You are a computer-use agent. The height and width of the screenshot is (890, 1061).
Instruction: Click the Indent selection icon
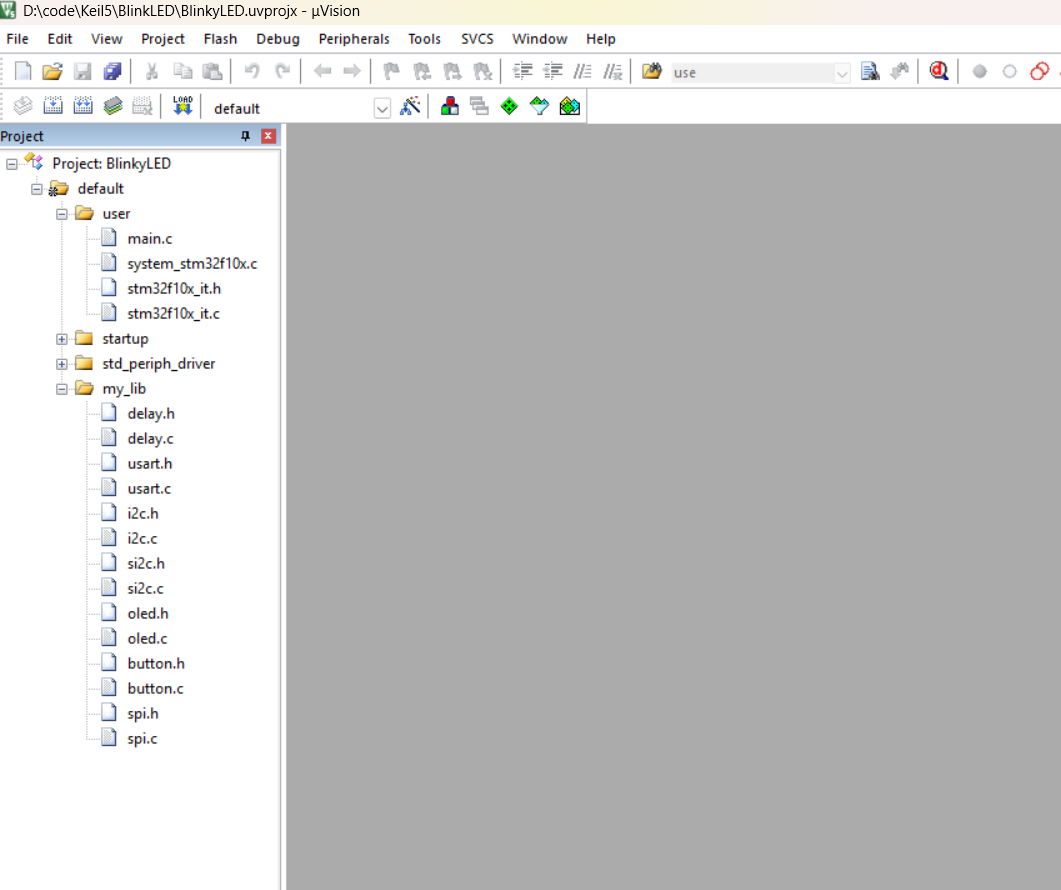pyautogui.click(x=522, y=71)
